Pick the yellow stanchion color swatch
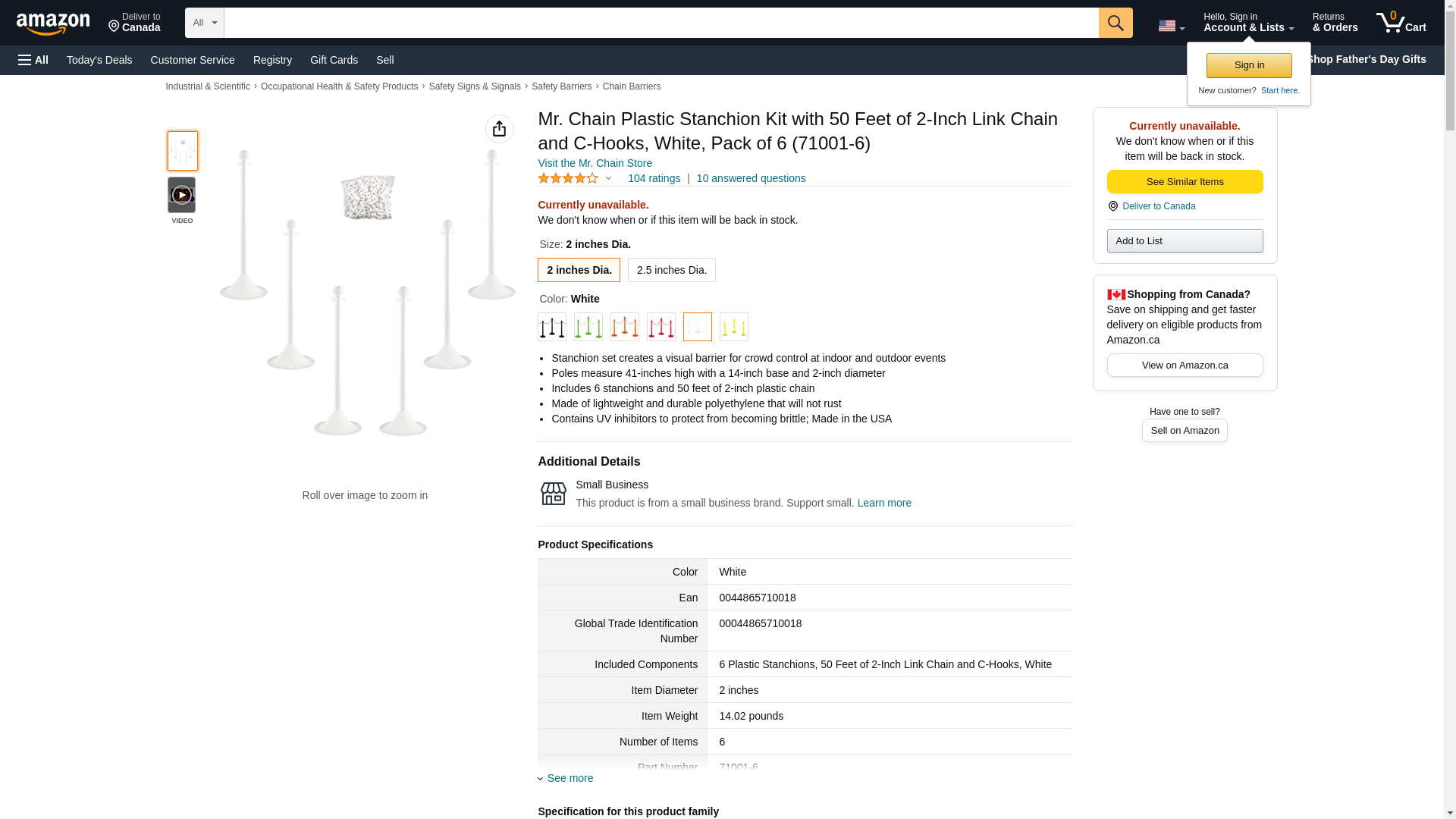The image size is (1456, 819). (x=733, y=327)
